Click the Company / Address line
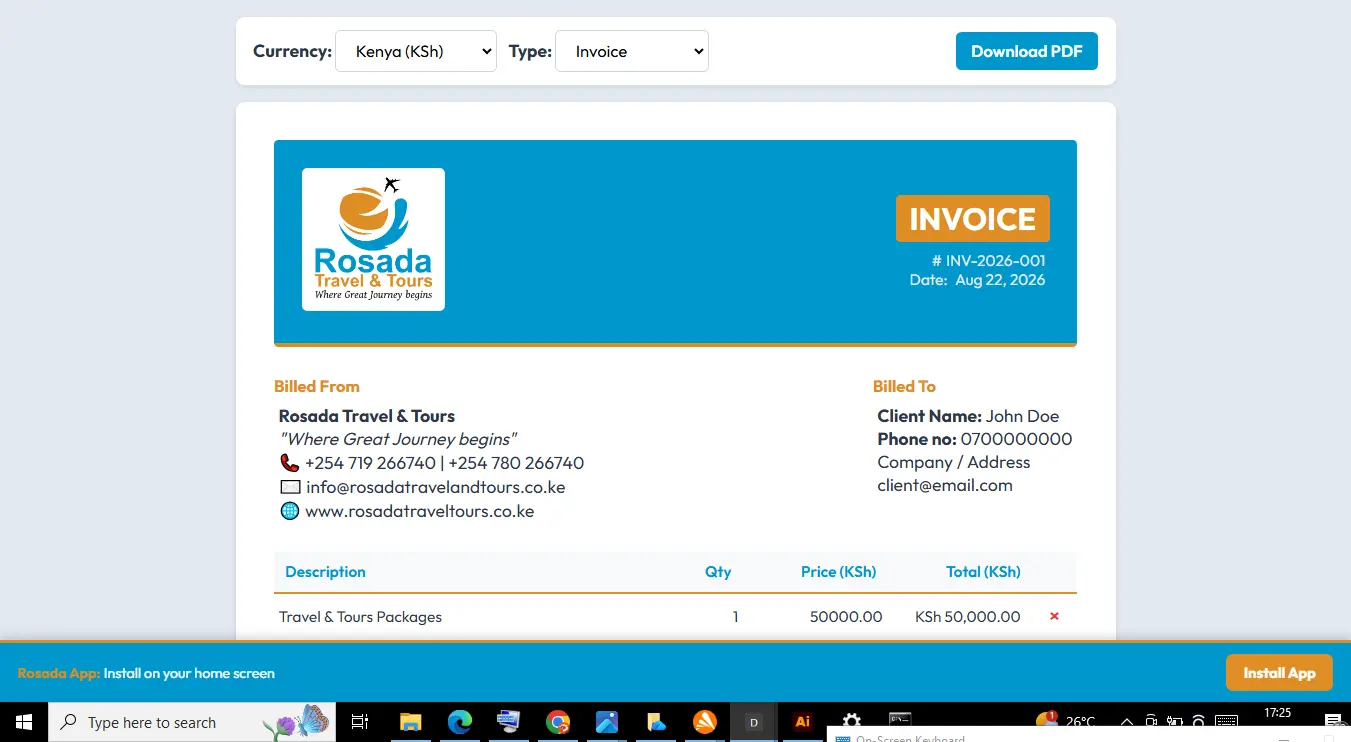 click(x=953, y=462)
